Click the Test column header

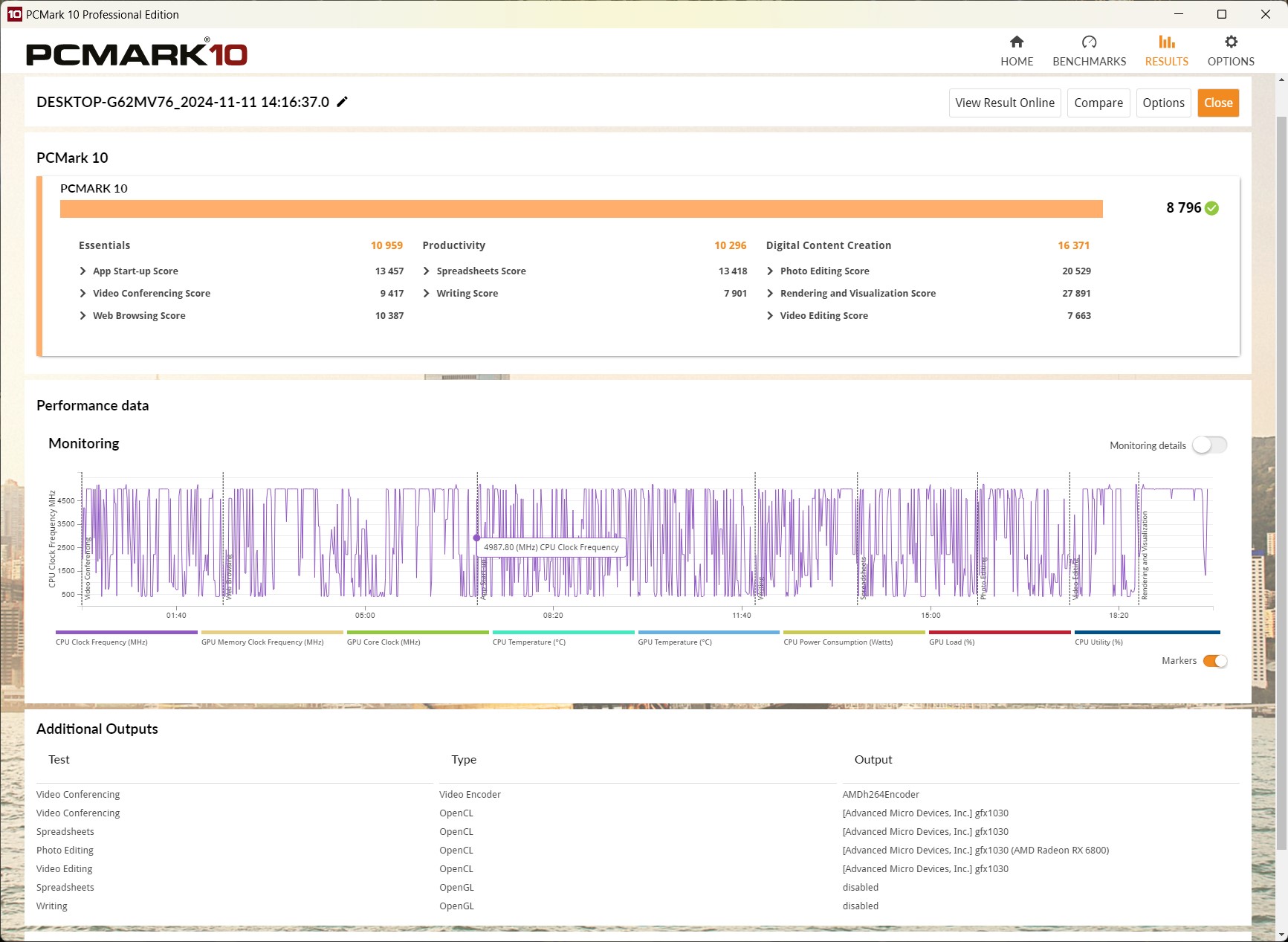[x=59, y=760]
